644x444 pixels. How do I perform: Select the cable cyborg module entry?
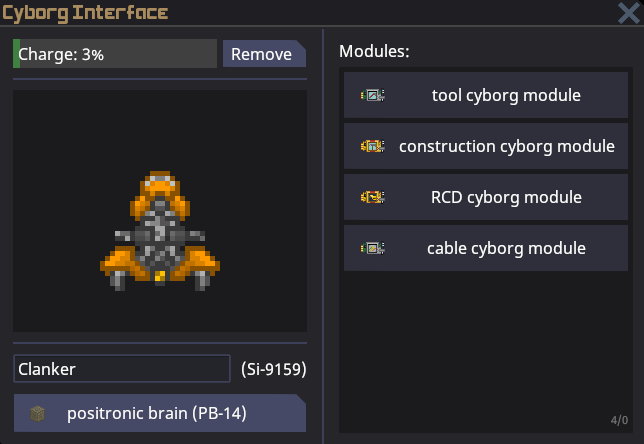(506, 248)
